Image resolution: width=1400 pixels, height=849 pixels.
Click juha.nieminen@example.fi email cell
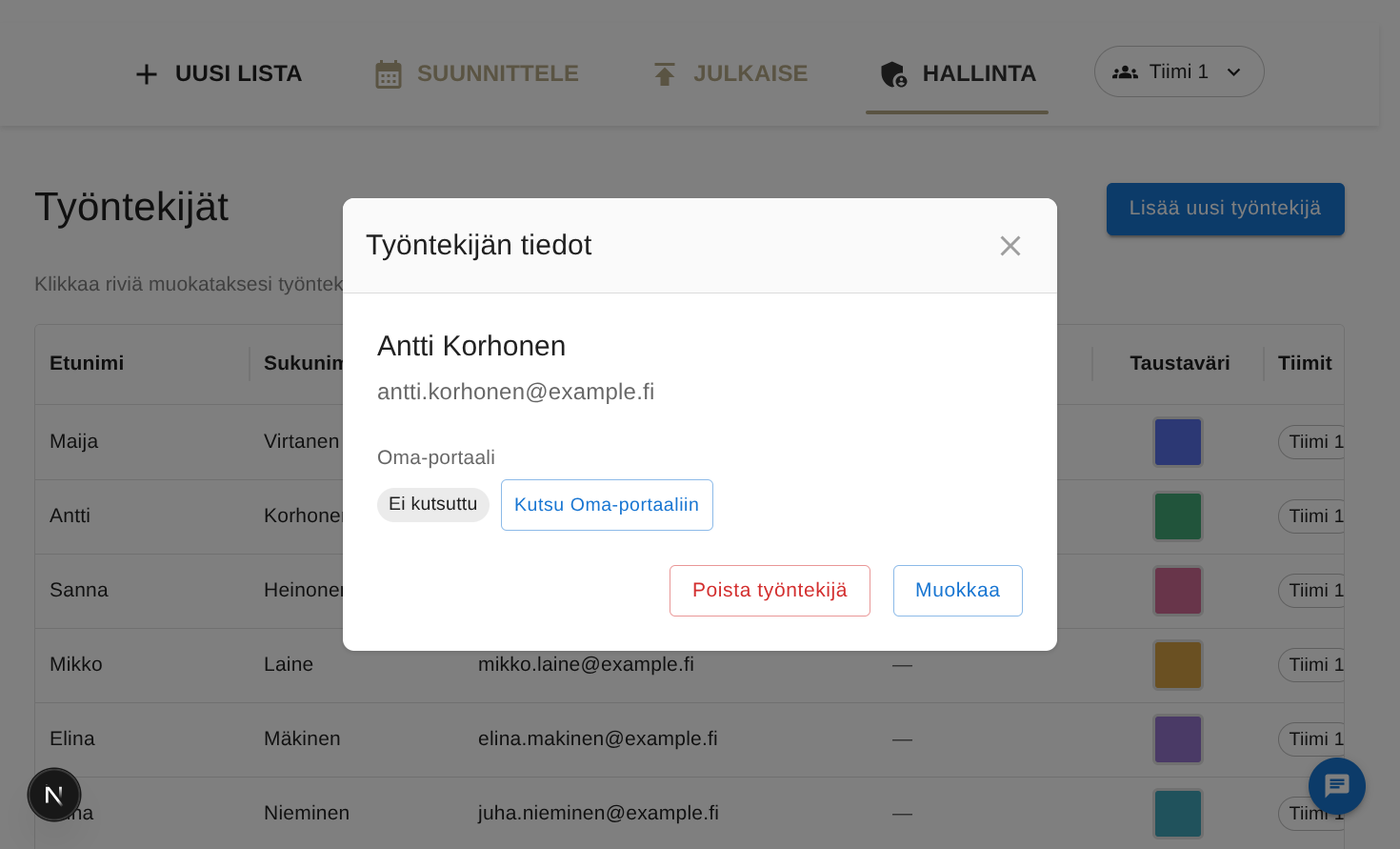[598, 813]
